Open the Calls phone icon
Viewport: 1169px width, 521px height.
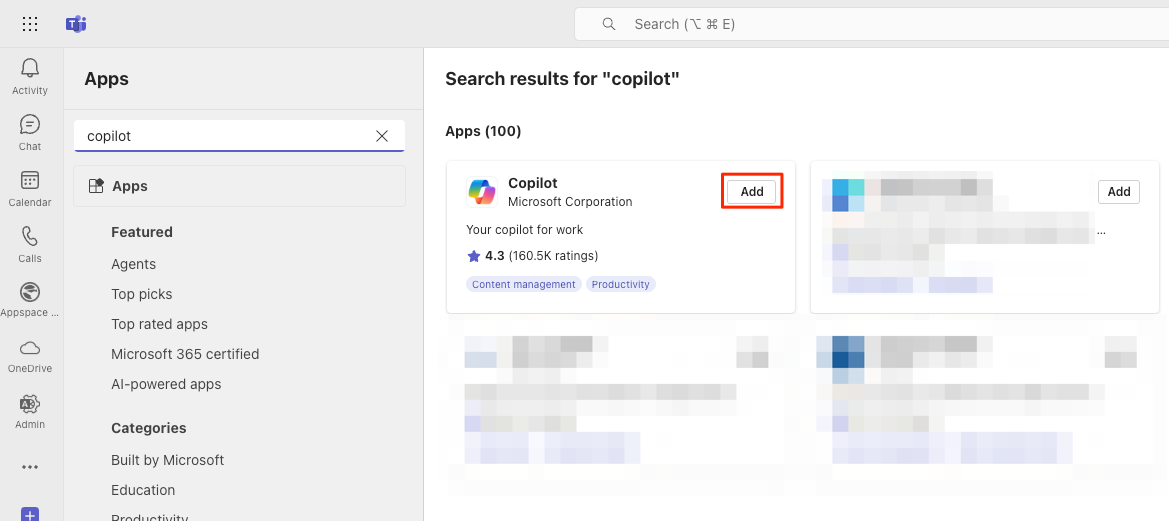(30, 236)
